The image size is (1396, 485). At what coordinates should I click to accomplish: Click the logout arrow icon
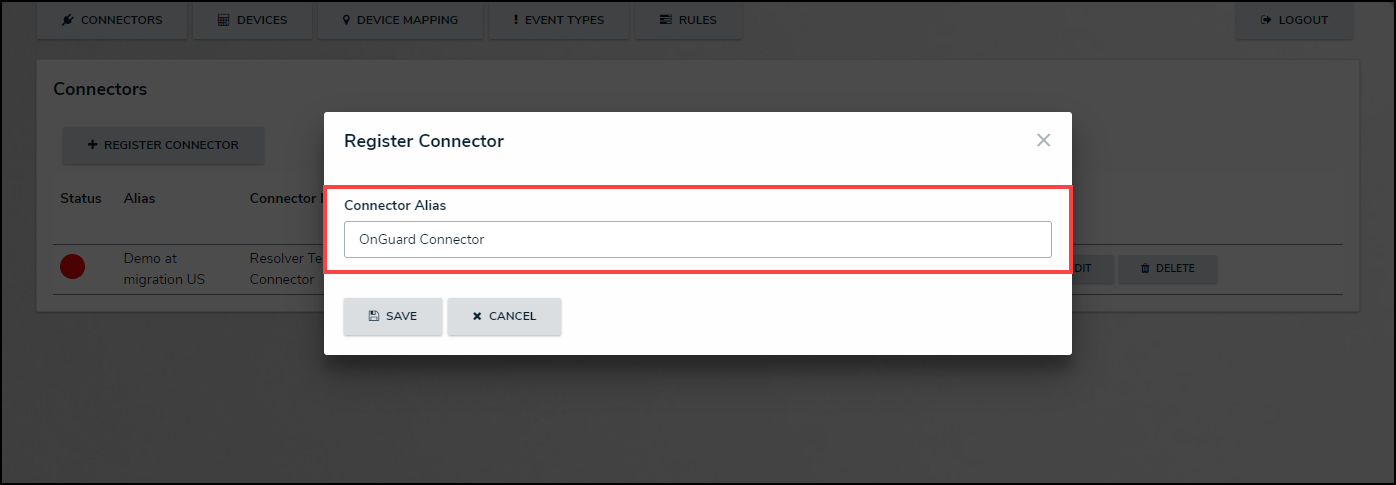1265,20
